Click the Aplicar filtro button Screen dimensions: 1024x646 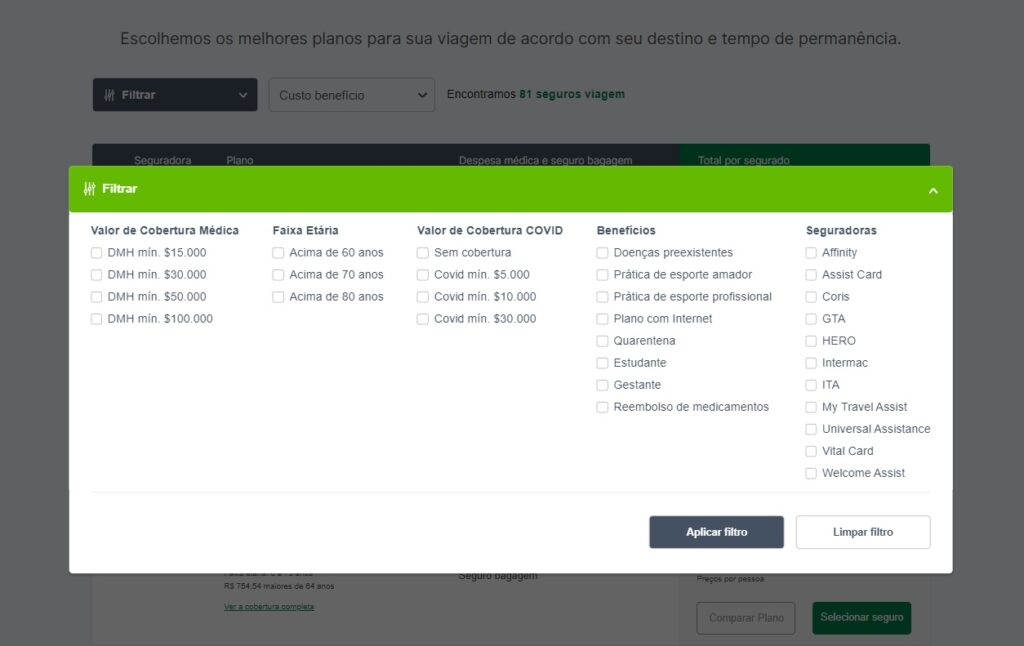(x=716, y=531)
